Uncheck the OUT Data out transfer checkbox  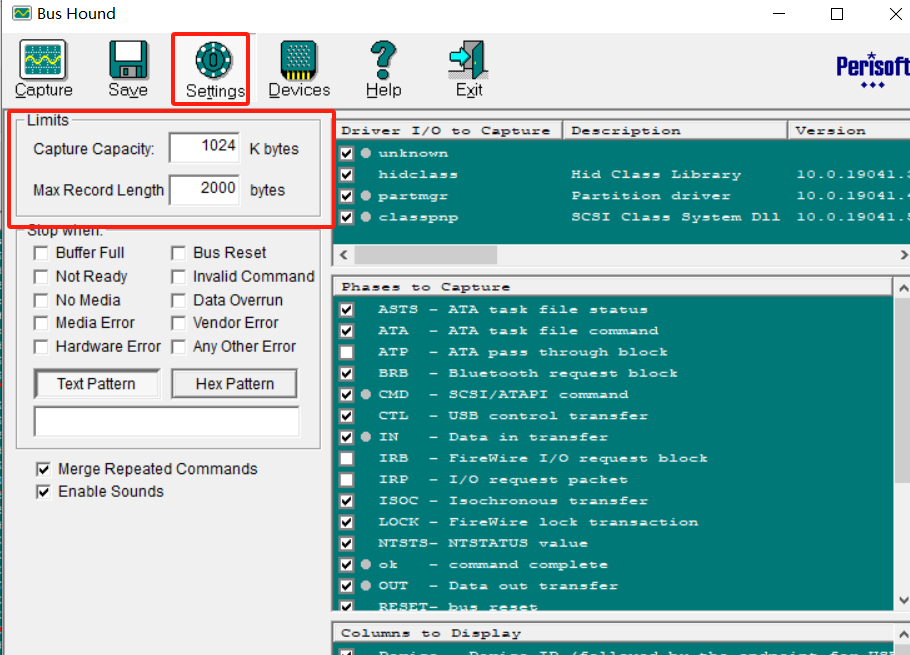click(x=346, y=586)
